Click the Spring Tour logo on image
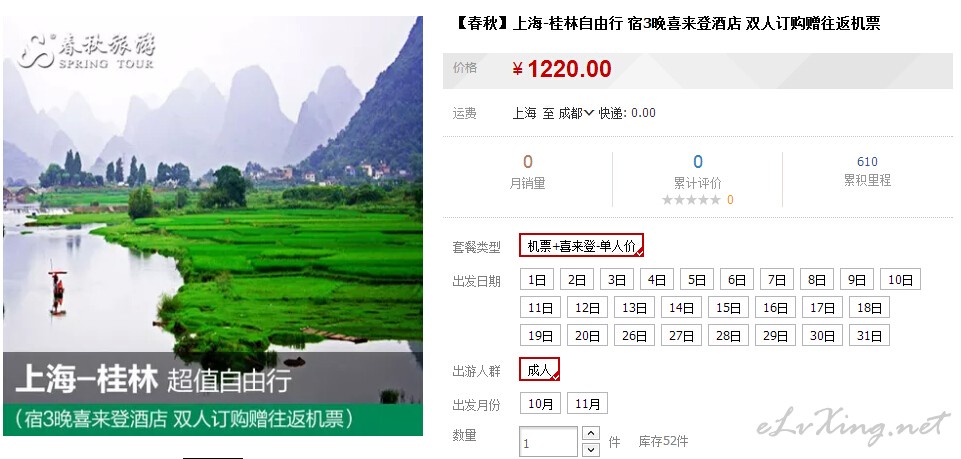The width and height of the screenshot is (961, 459). pos(86,51)
